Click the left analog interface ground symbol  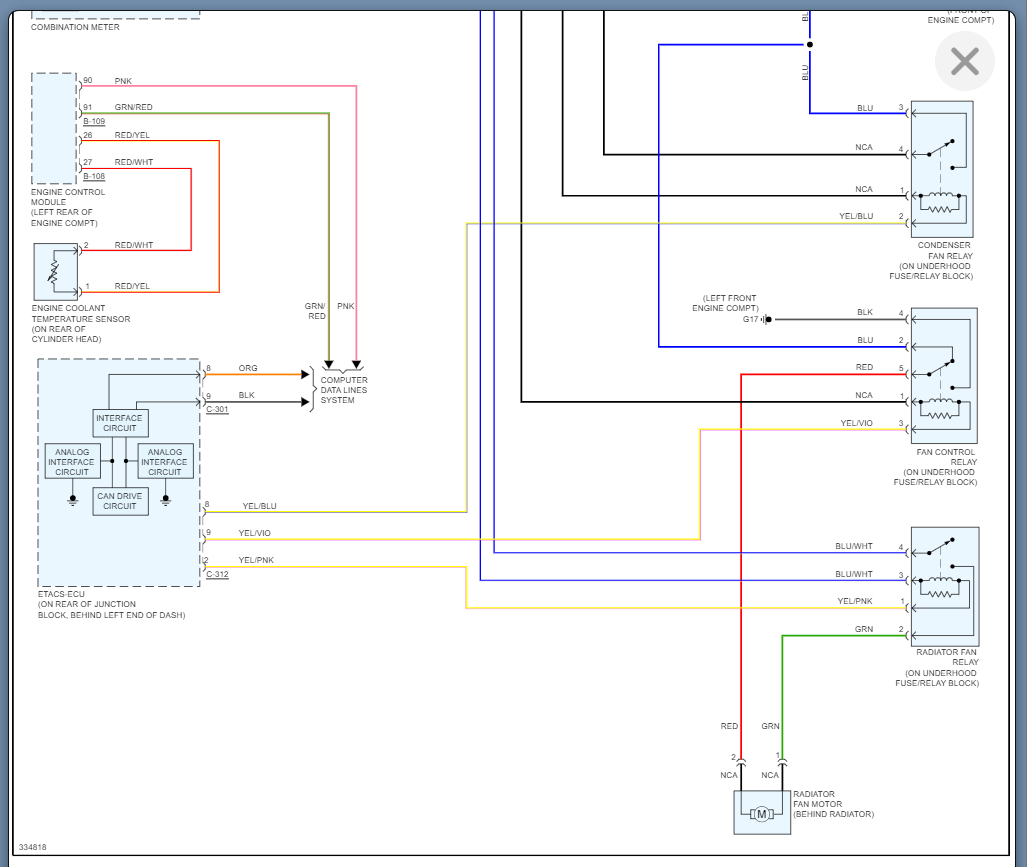(73, 499)
